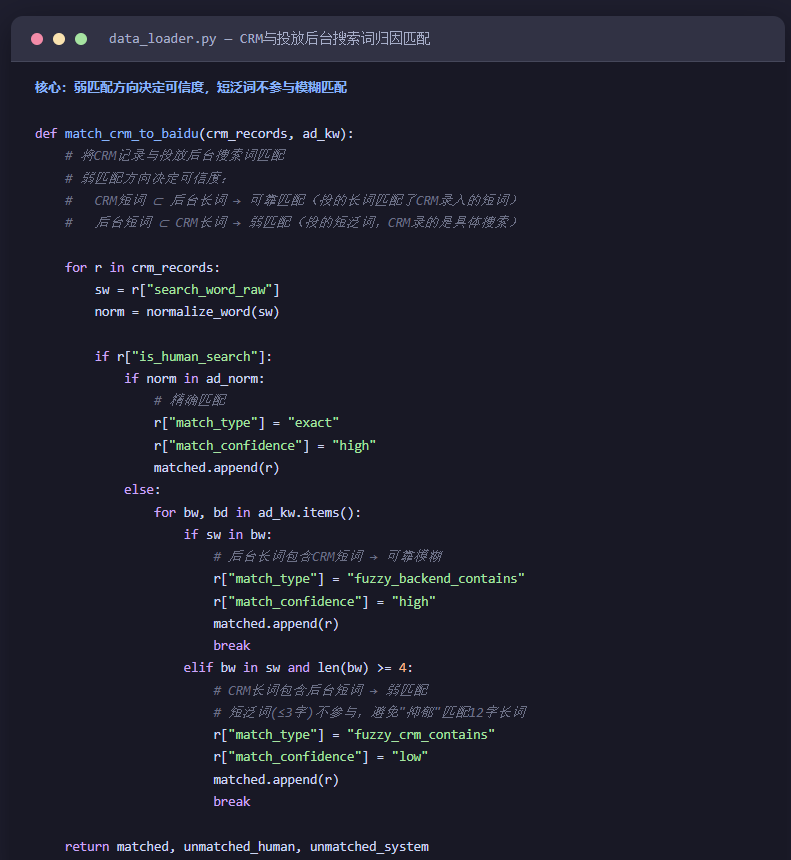
Task: Click the line if norm in ad_norm
Action: click(194, 379)
